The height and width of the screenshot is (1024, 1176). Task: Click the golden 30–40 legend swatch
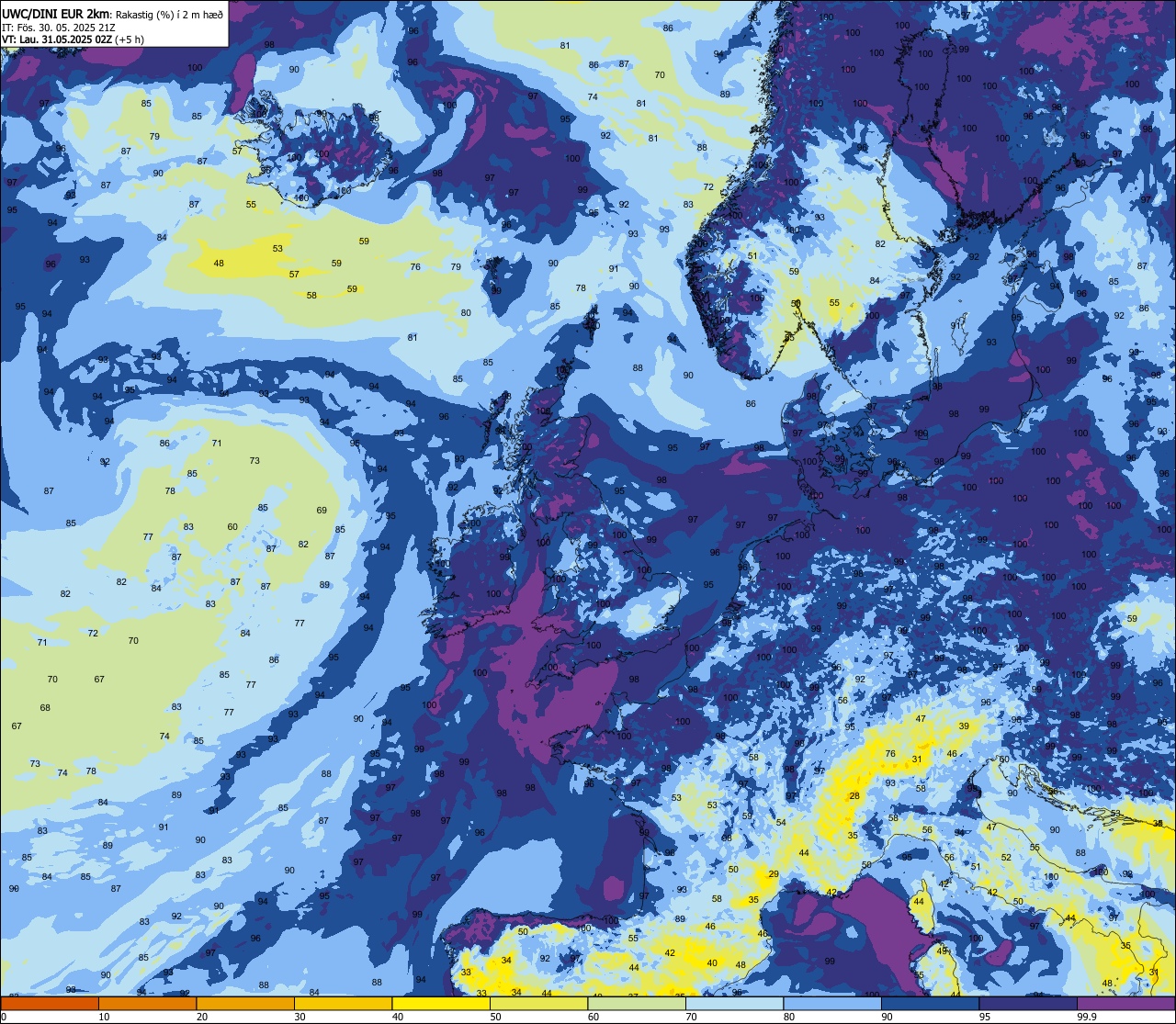coord(343,1004)
